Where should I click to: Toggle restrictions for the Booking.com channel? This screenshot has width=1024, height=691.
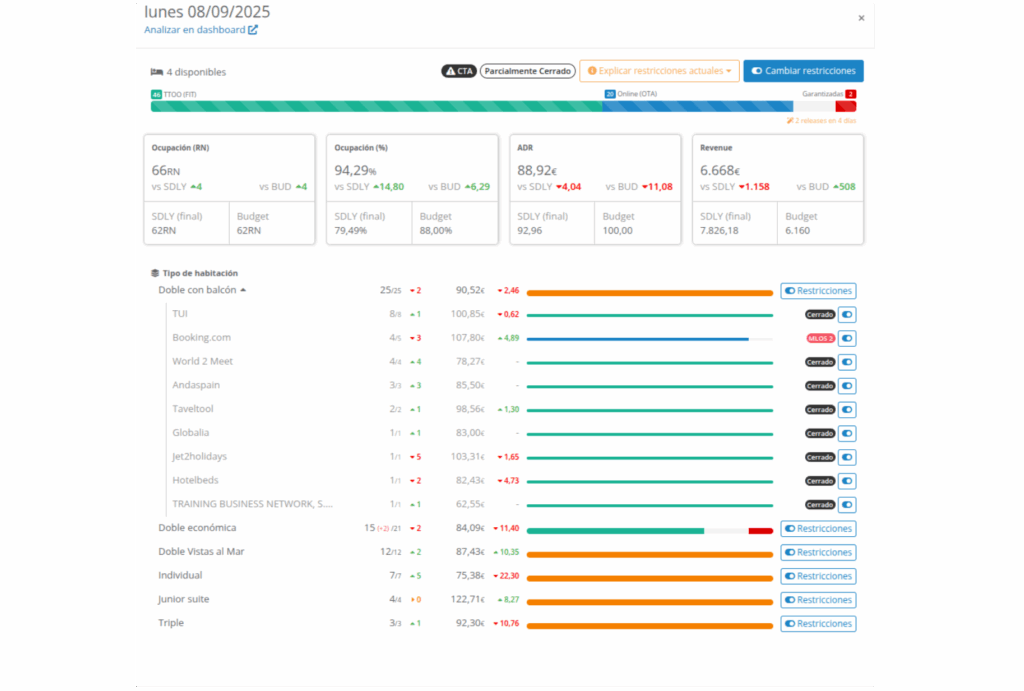click(x=847, y=338)
